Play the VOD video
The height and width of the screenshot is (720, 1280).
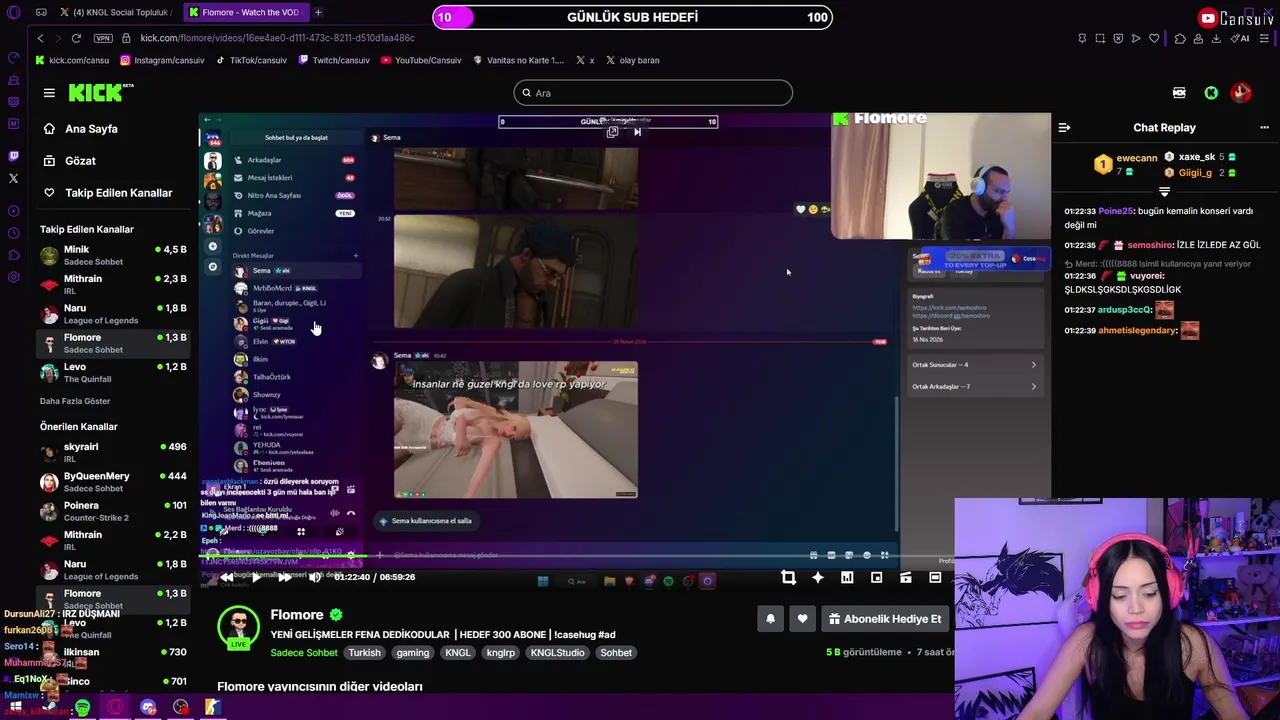coord(256,577)
